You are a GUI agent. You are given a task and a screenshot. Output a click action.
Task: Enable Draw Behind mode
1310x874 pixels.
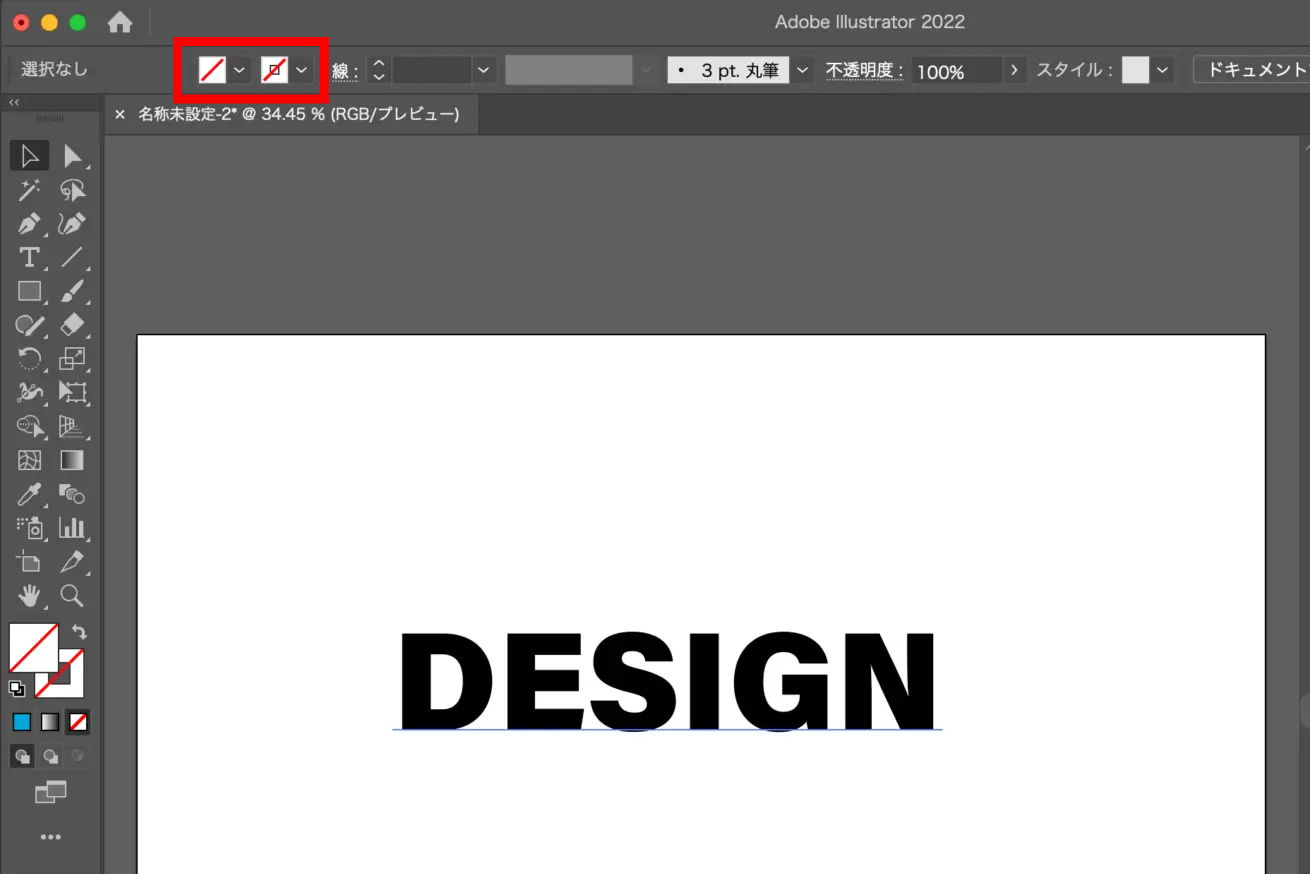pyautogui.click(x=50, y=757)
